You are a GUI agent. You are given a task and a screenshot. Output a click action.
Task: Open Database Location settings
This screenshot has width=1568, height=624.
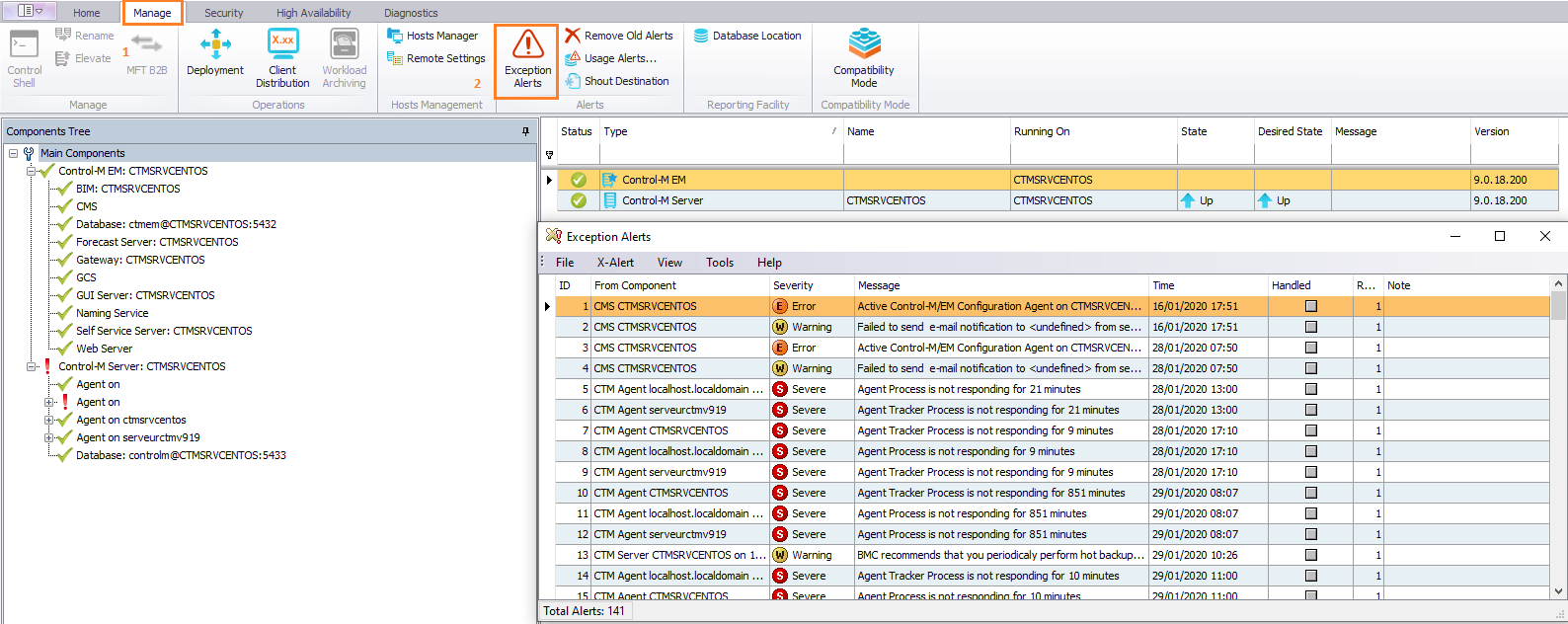[747, 36]
